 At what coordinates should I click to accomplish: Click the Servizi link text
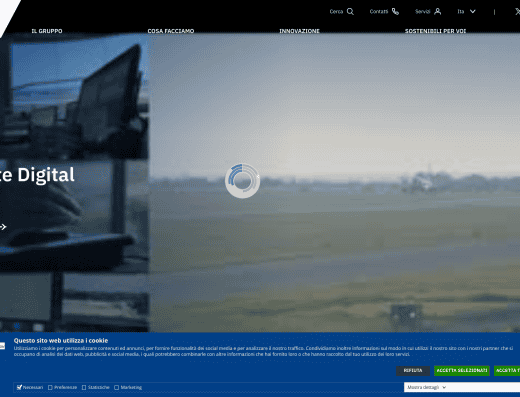click(422, 12)
